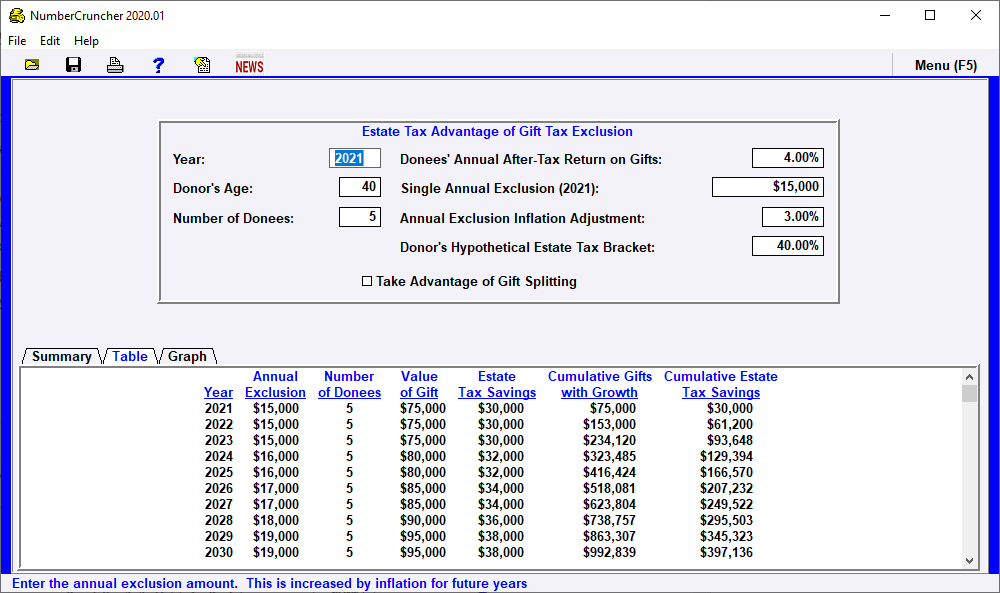Viewport: 1000px width, 593px height.
Task: Click the 2024 row year cell
Action: point(219,457)
